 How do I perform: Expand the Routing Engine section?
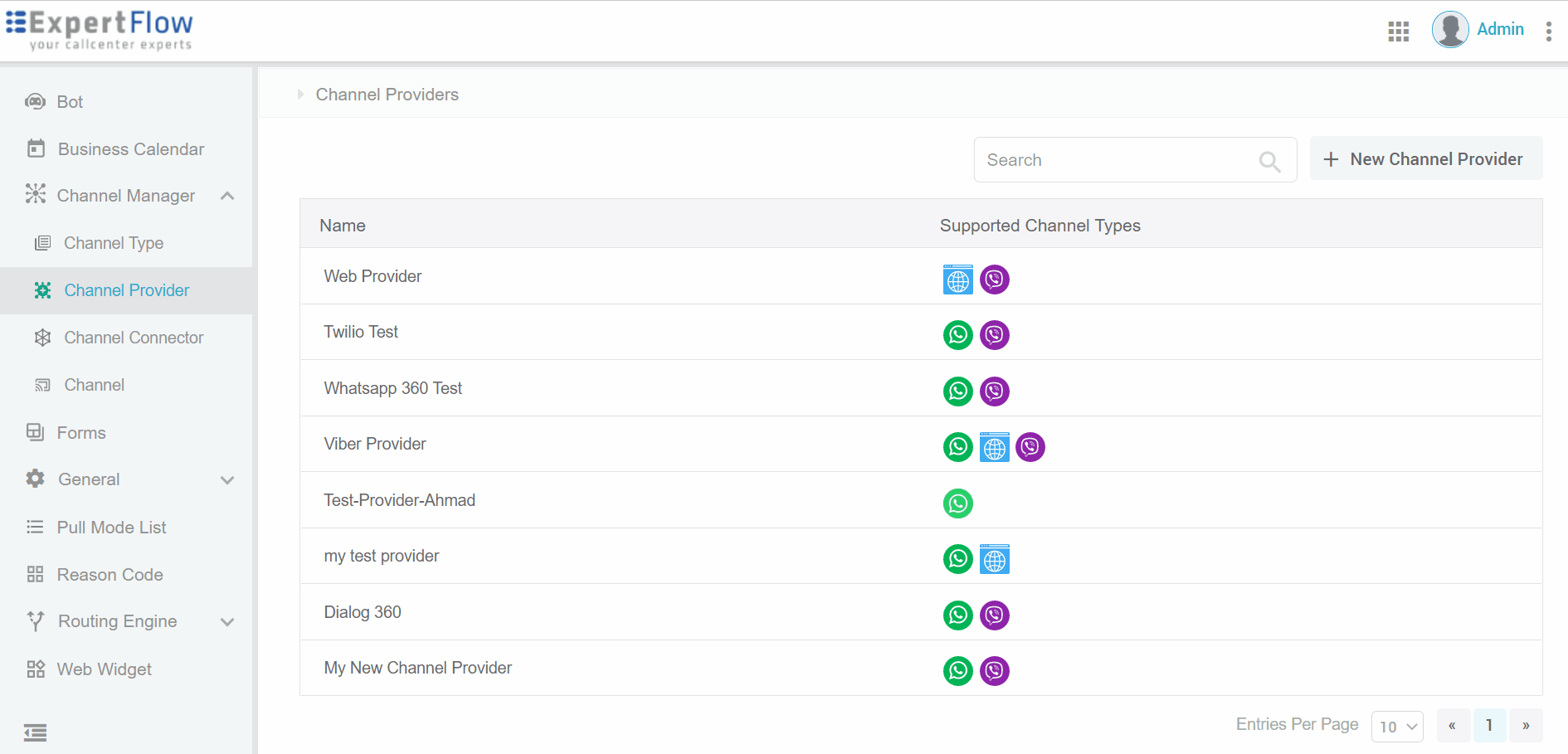tap(227, 622)
